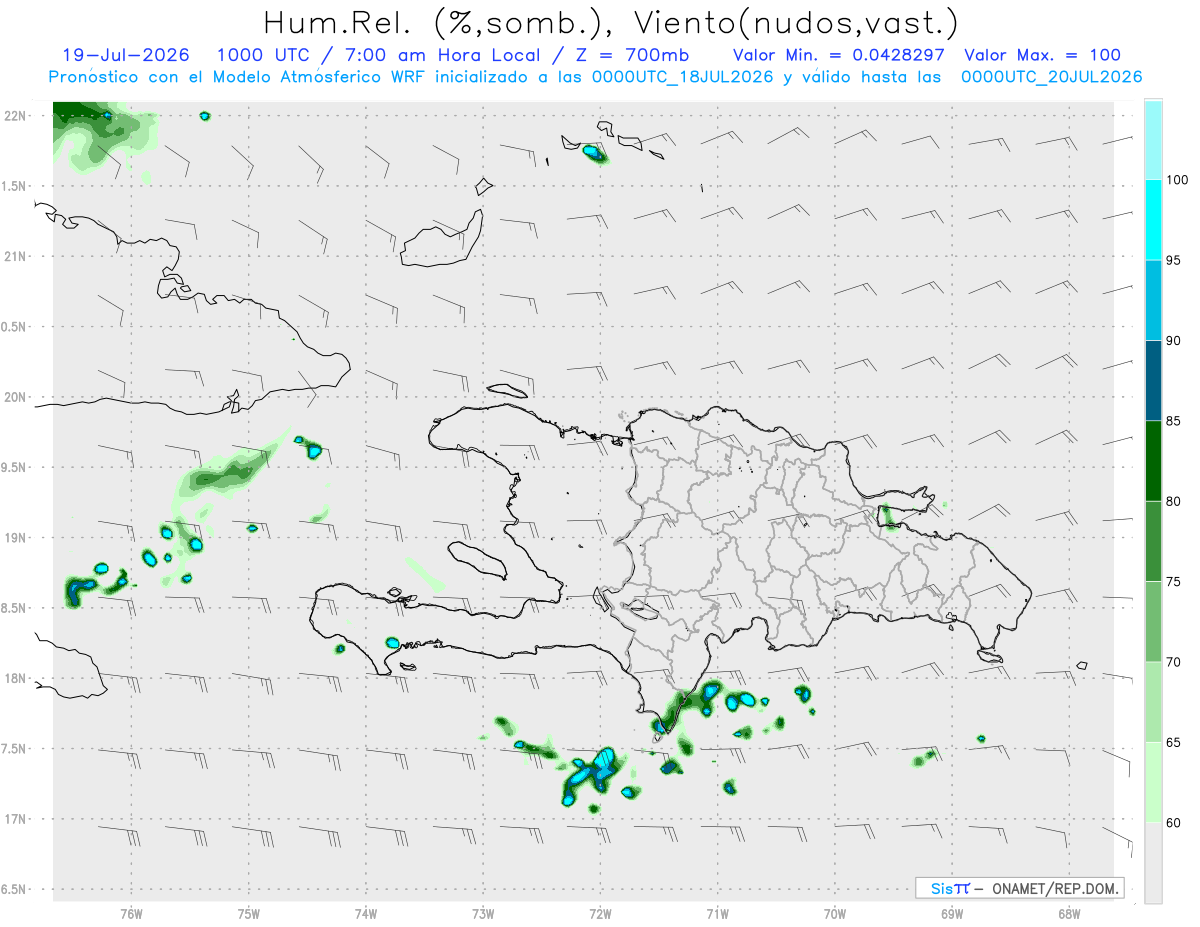Select the '75W' longitude axis label
The image size is (1200, 927).
pyautogui.click(x=249, y=912)
